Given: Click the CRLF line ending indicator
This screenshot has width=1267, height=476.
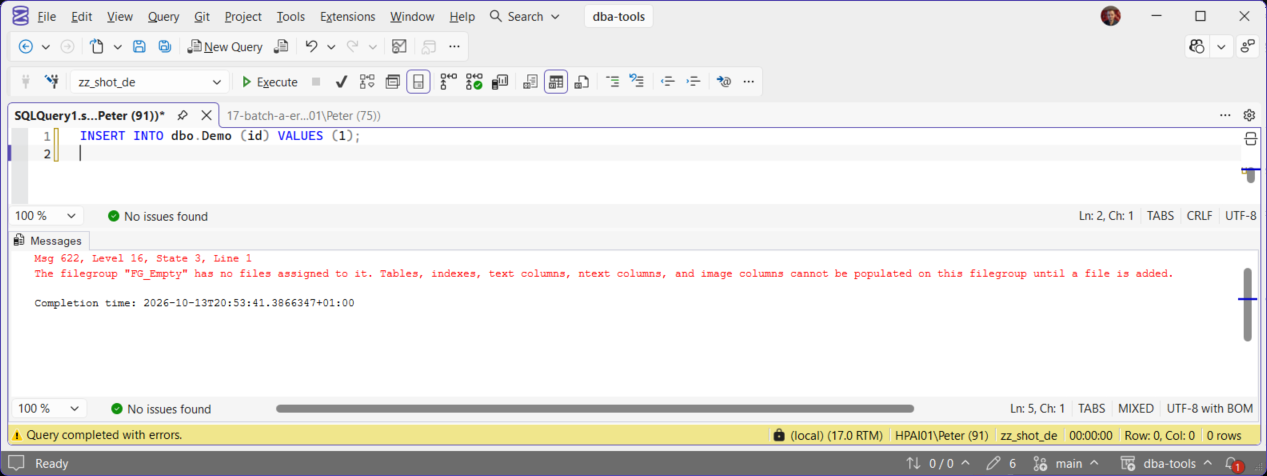Looking at the screenshot, I should coord(1199,216).
